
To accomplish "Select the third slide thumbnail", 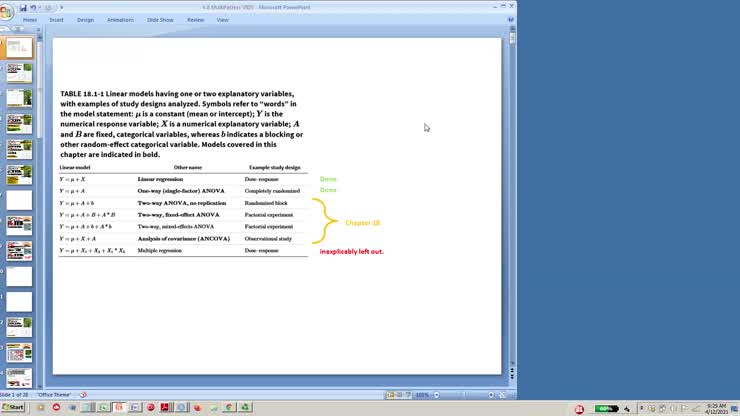I will click(19, 98).
